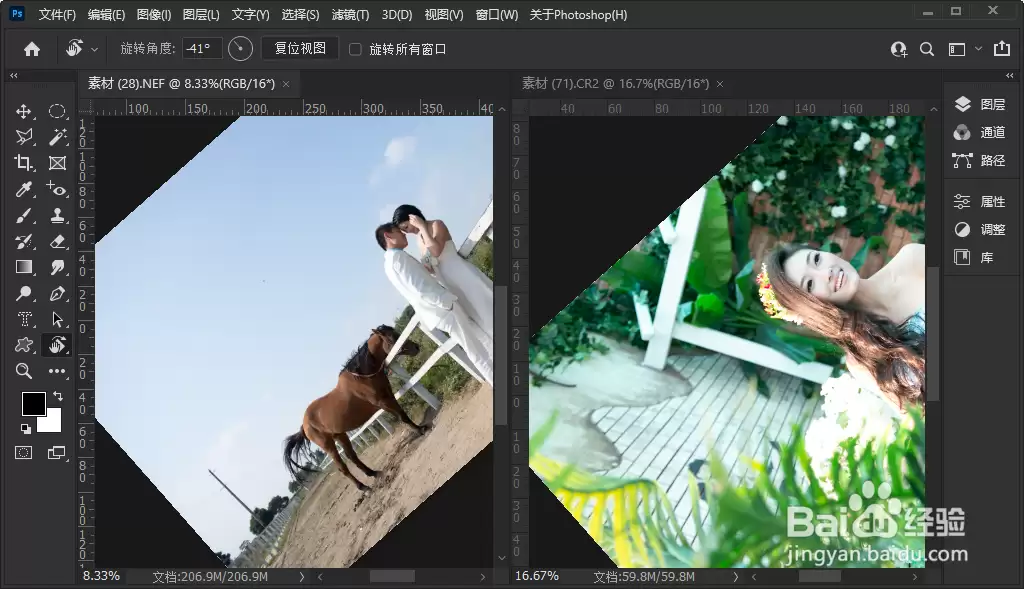Viewport: 1024px width, 589px height.
Task: Enable 旋转所有窗口 checkbox
Action: [x=355, y=49]
